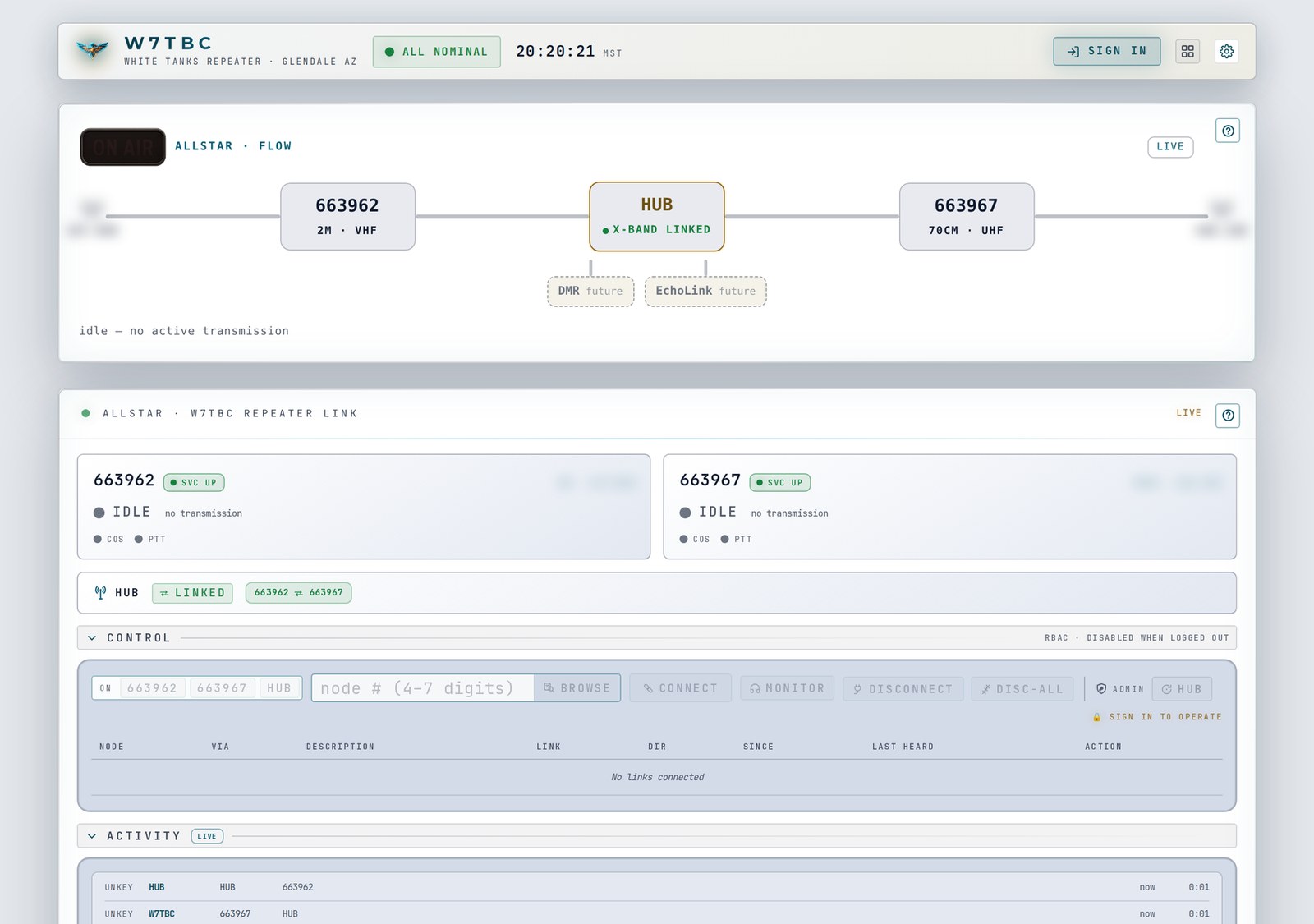Click the ALL NOMINAL status badge
The height and width of the screenshot is (924, 1314).
click(437, 52)
